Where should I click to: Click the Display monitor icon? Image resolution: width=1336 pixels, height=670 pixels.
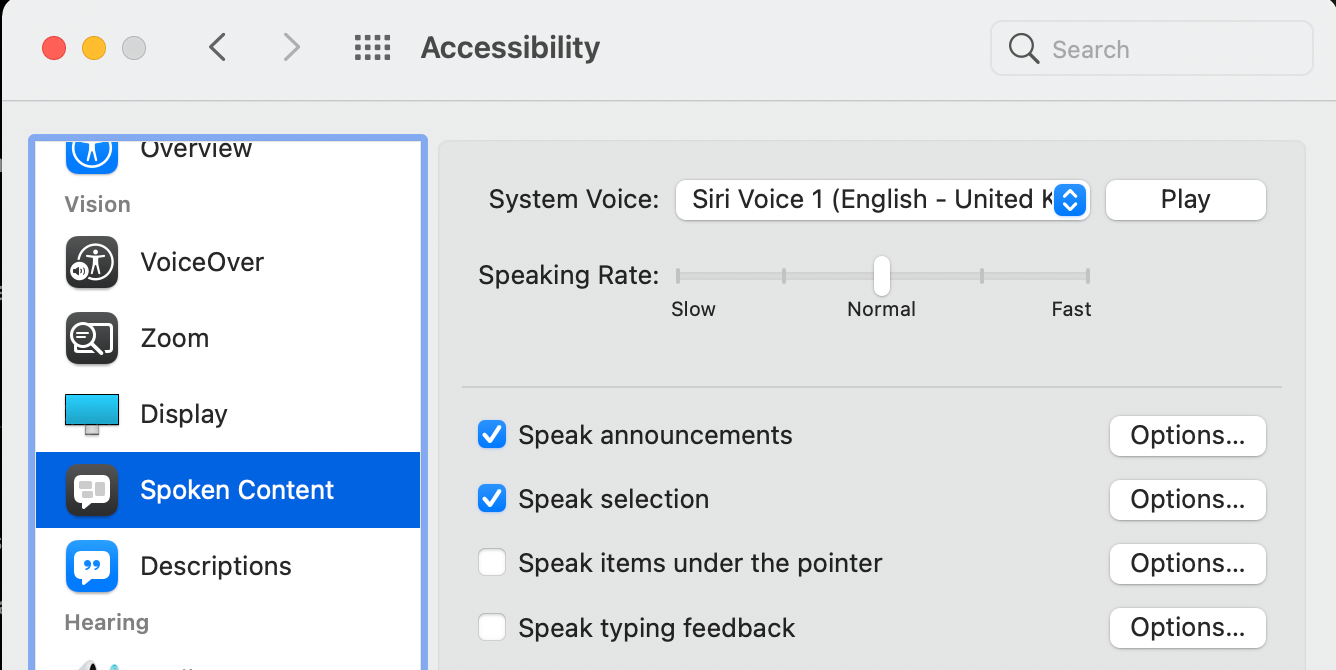[92, 414]
